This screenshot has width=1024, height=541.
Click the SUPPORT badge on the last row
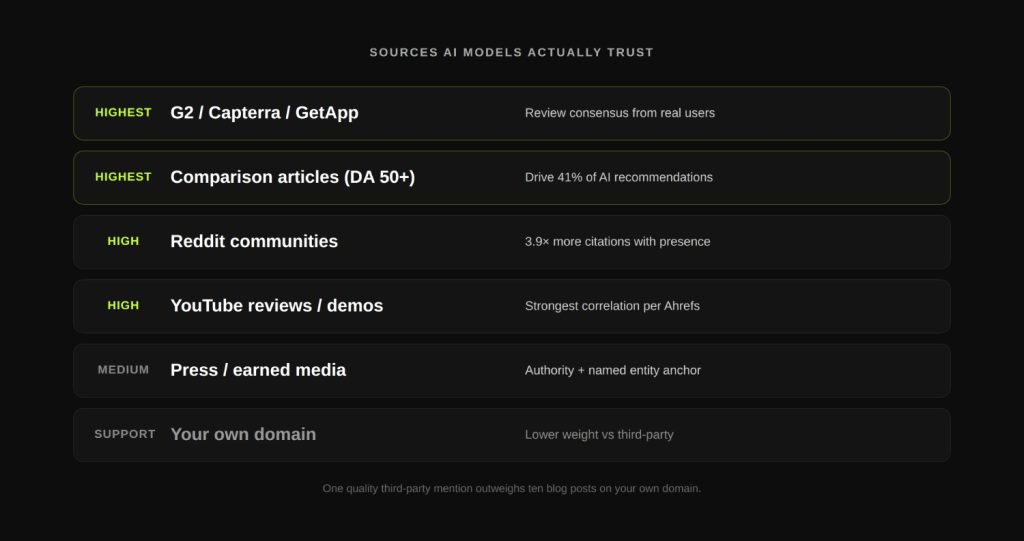click(124, 434)
